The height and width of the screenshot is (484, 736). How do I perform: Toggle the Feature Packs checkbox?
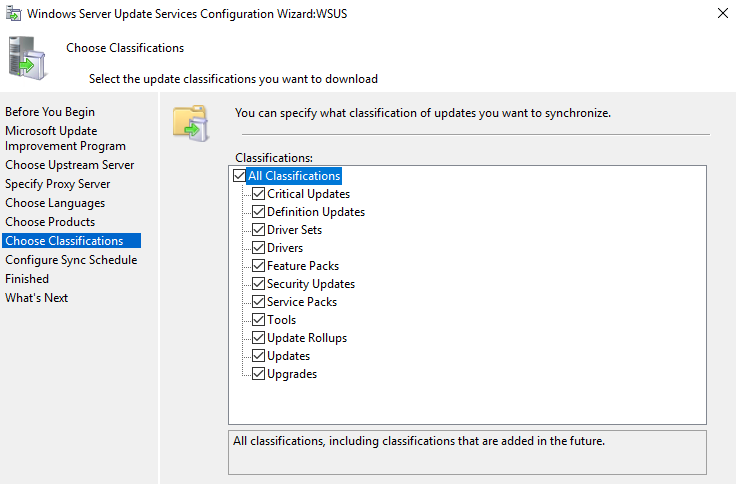pyautogui.click(x=259, y=266)
